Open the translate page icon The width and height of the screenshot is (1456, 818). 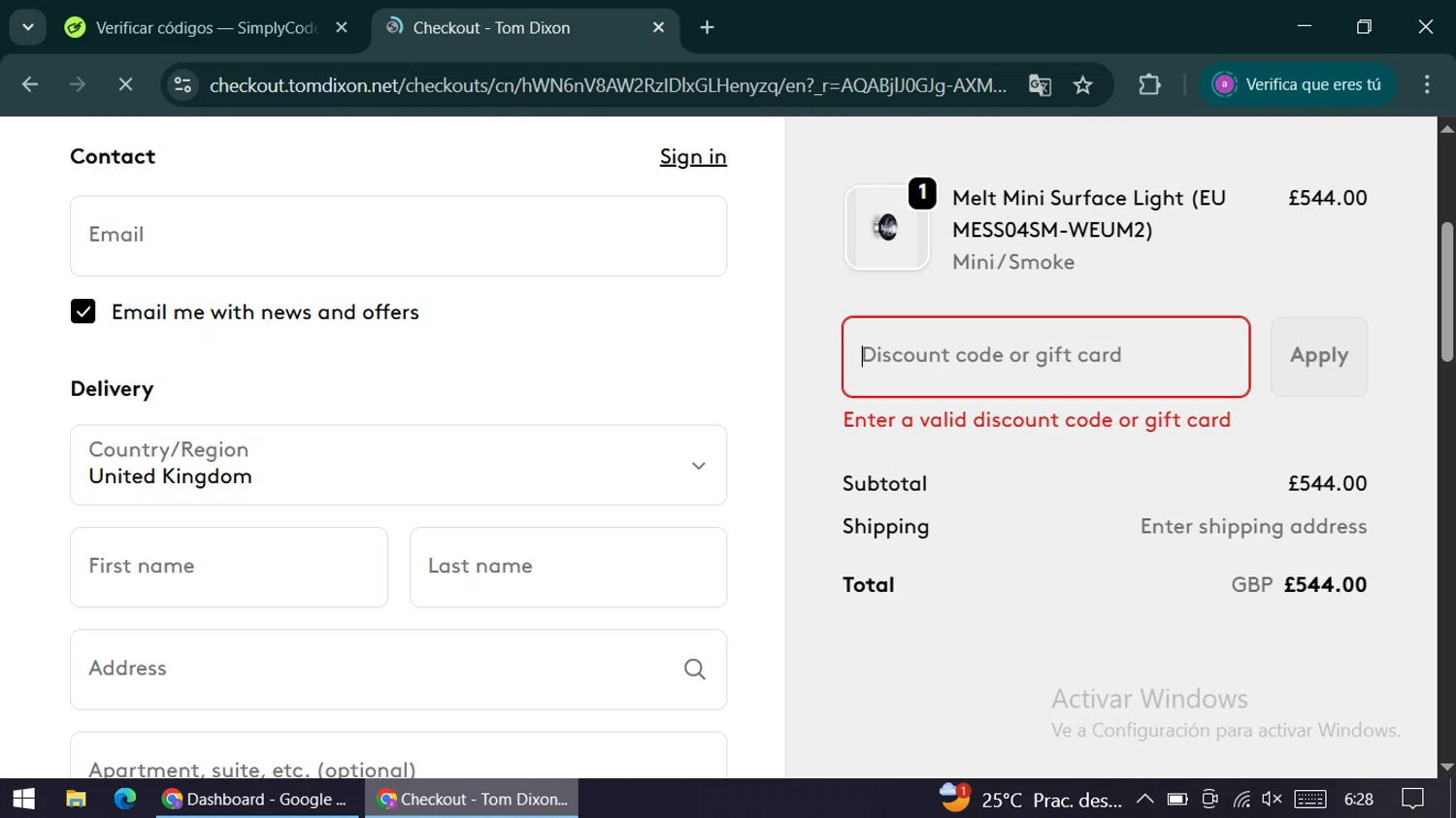coord(1040,85)
